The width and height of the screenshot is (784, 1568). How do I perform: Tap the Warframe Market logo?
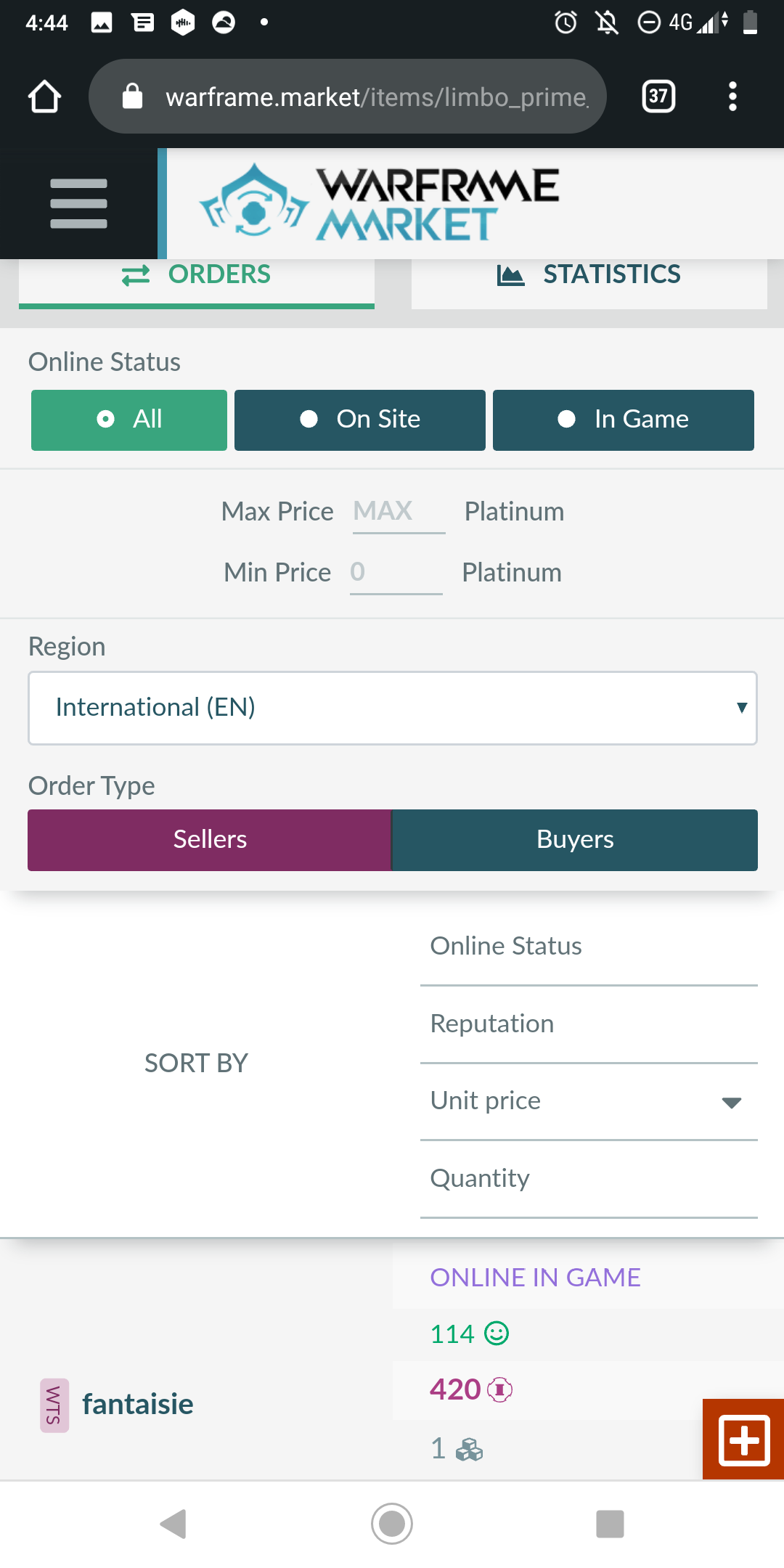pos(379,203)
